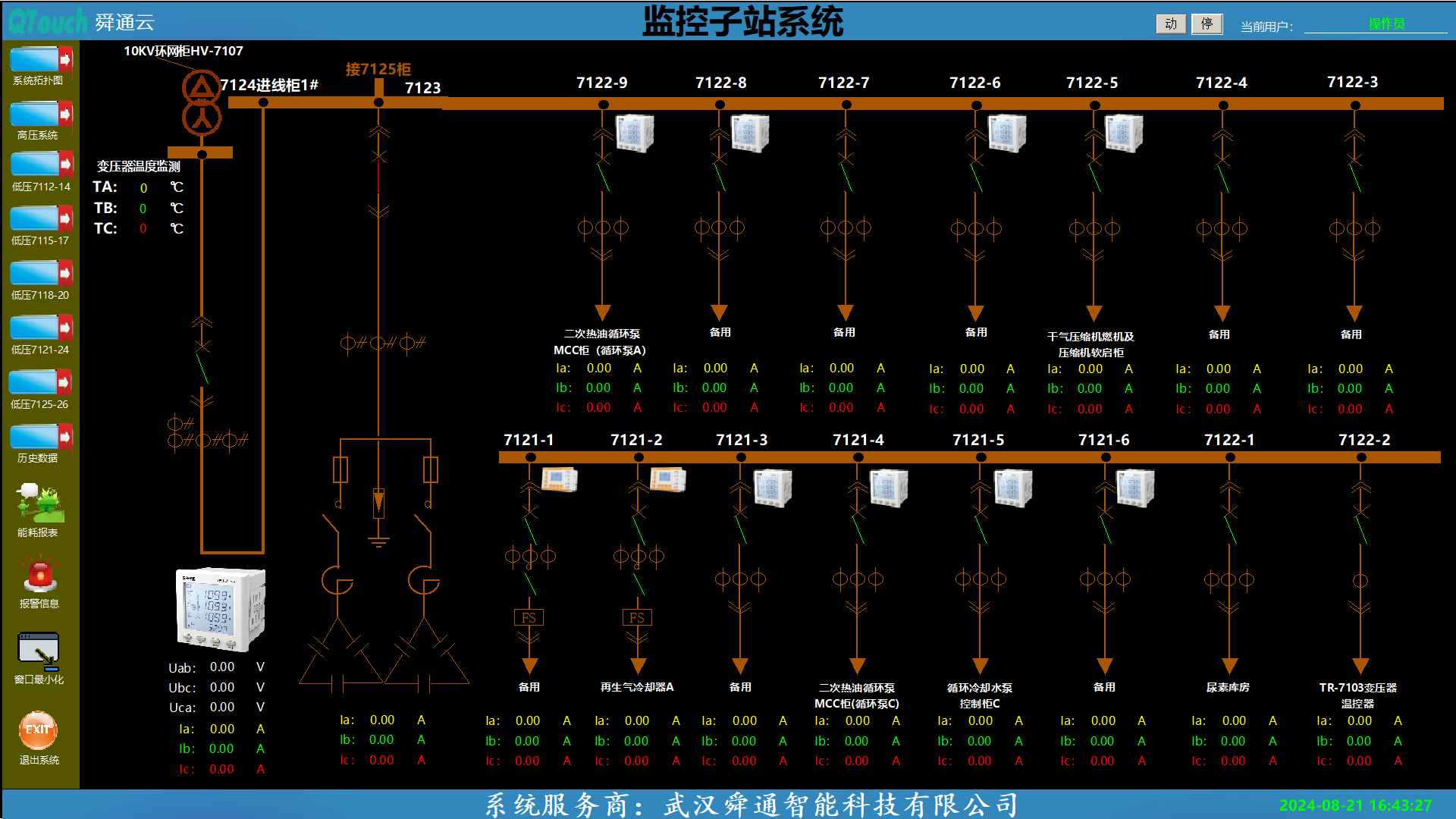Go to 低压7121-24 page

(40, 329)
